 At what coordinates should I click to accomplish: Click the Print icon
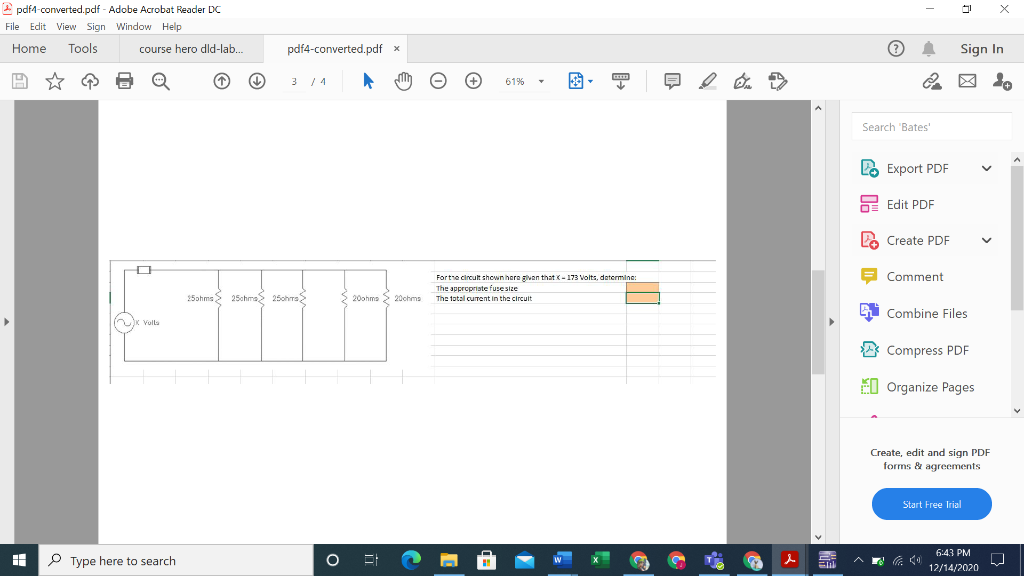[124, 81]
